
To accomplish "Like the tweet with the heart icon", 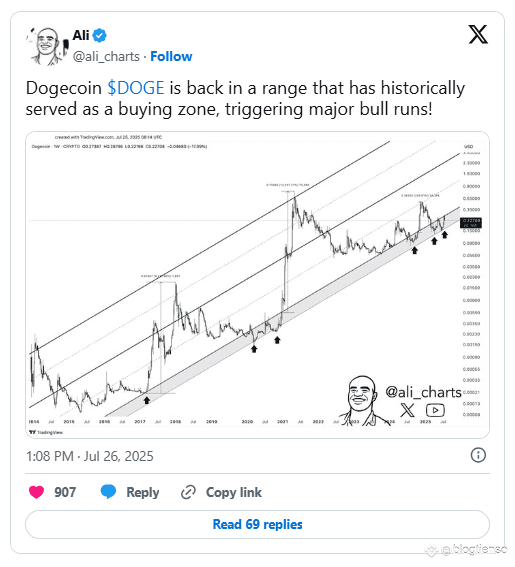I will 36,492.
